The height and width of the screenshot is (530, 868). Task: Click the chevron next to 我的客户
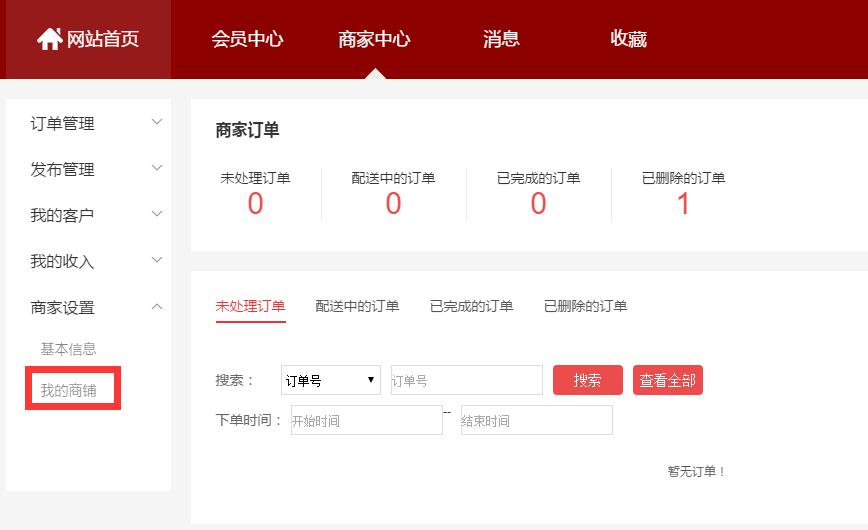click(x=157, y=214)
